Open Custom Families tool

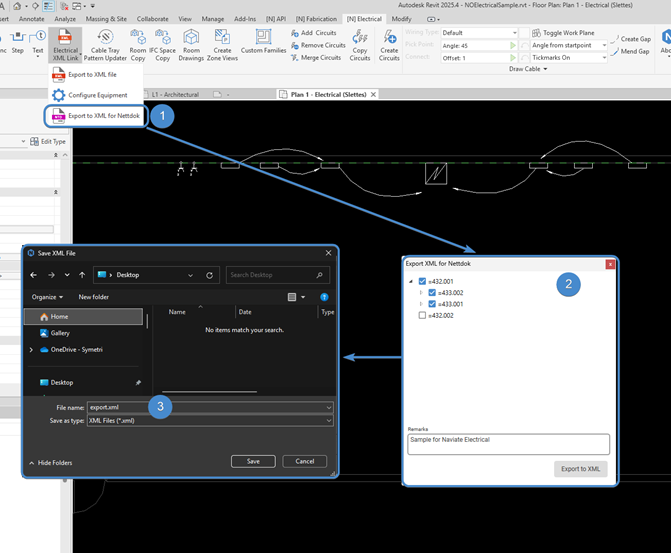[x=263, y=42]
